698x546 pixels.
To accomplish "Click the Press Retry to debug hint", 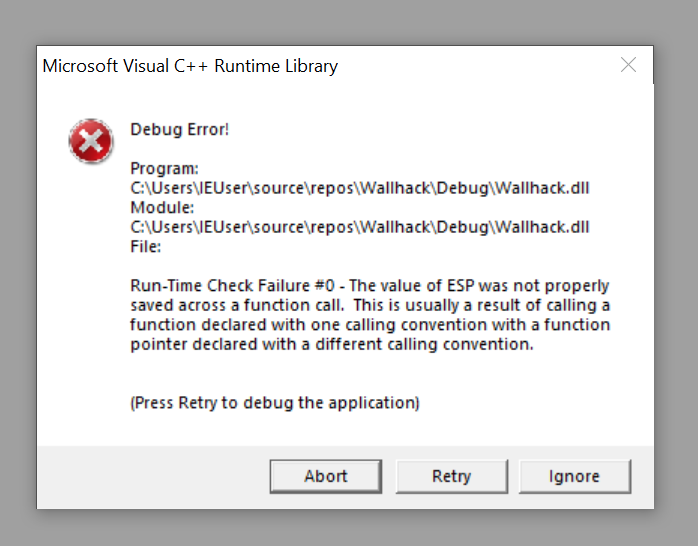I will click(275, 403).
